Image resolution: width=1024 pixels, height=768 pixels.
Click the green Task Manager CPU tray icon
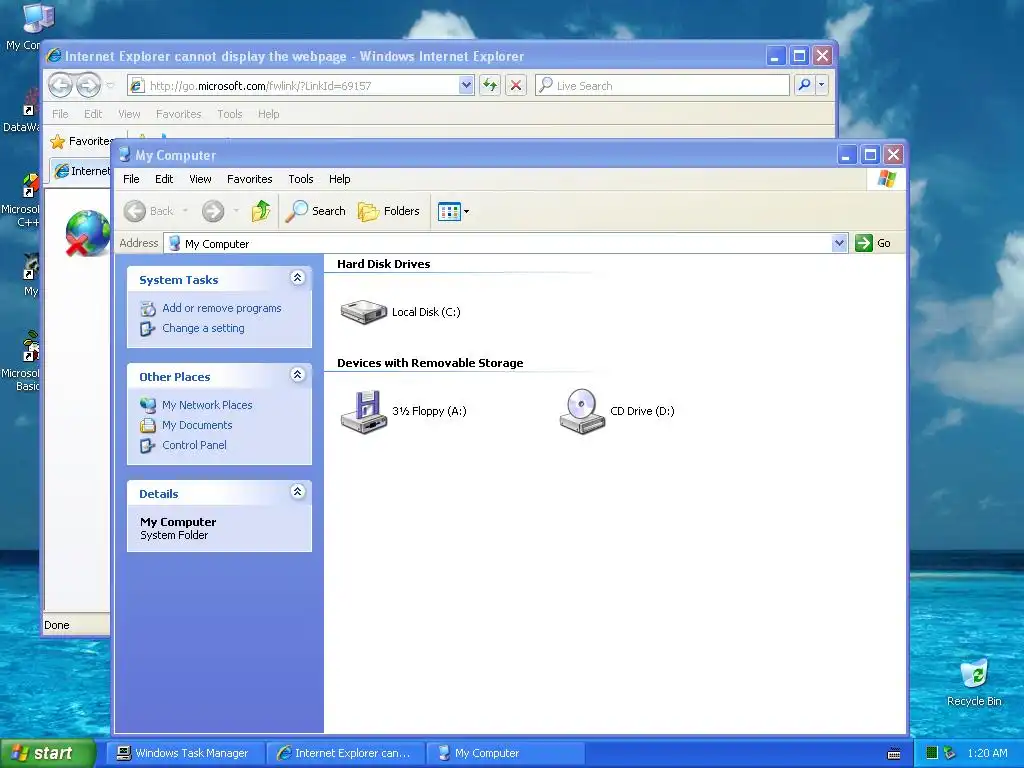point(932,753)
